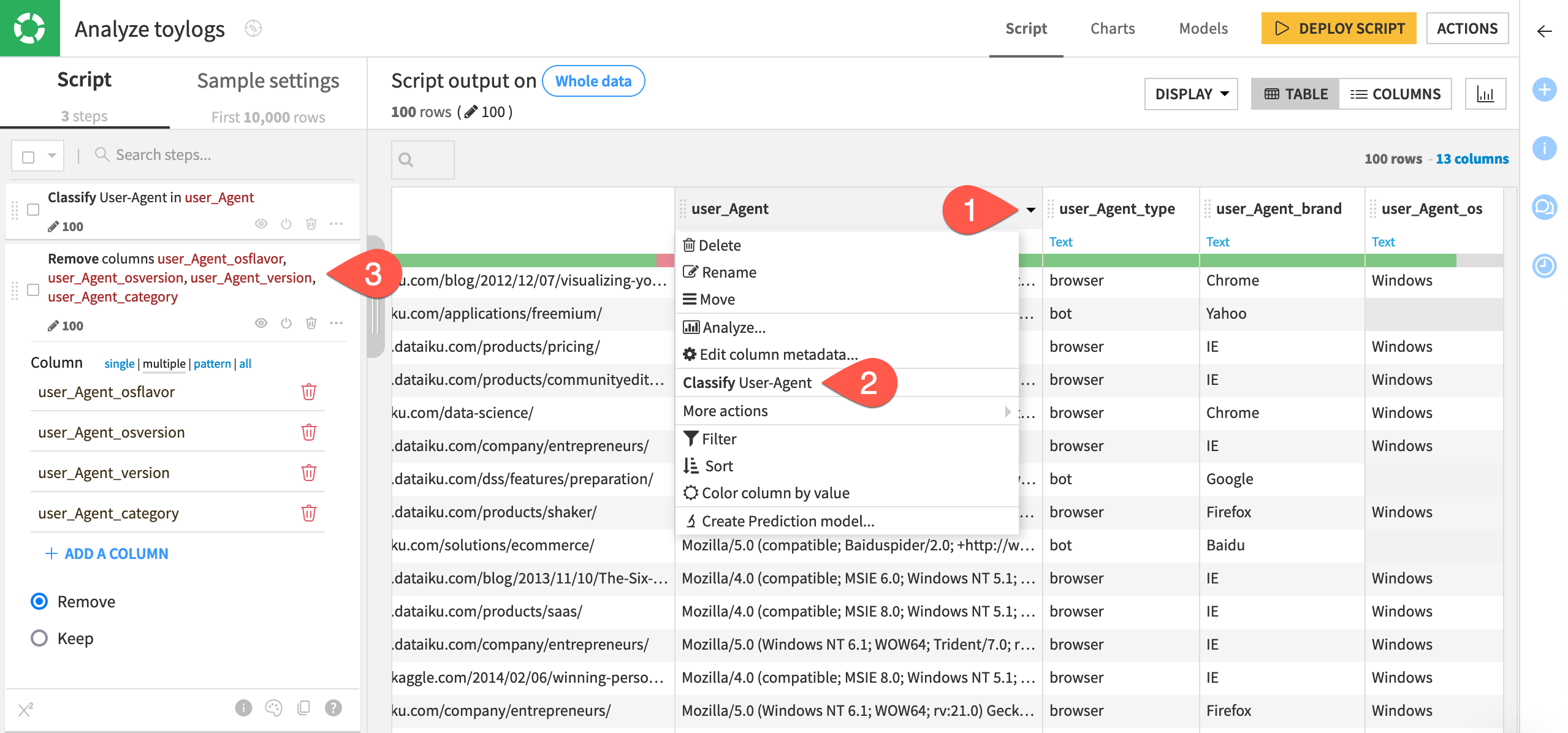Open the Text meaning dropdown for user_Agent_brand
The width and height of the screenshot is (1568, 733).
(1217, 242)
